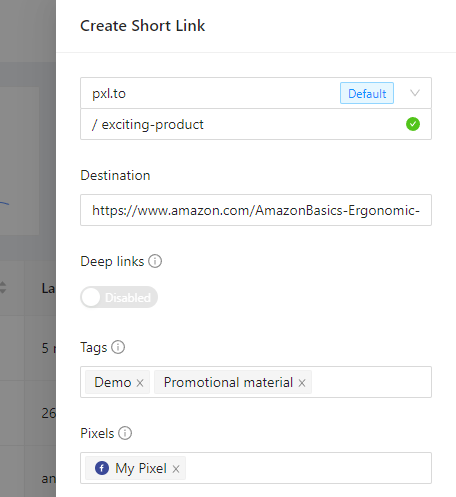This screenshot has width=456, height=497.
Task: Toggle the Deep links Disabled switch
Action: (119, 297)
